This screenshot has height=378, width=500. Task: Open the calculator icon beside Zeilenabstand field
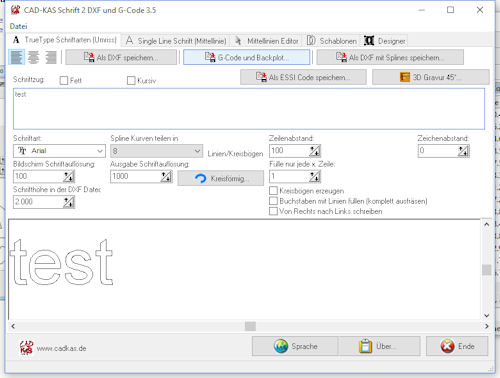314,151
